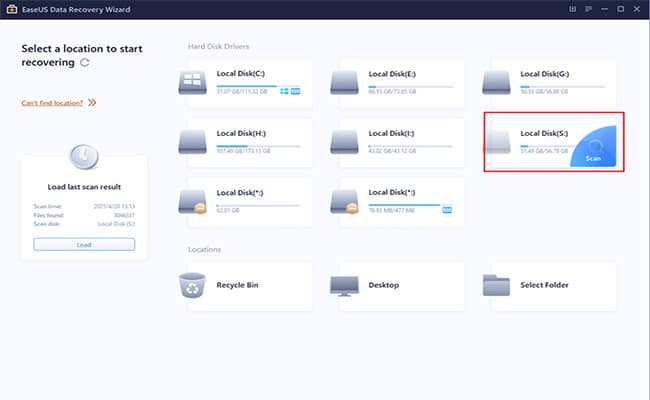Image resolution: width=650 pixels, height=400 pixels.
Task: Select the Local Disk(H:) label
Action: pyautogui.click(x=241, y=133)
